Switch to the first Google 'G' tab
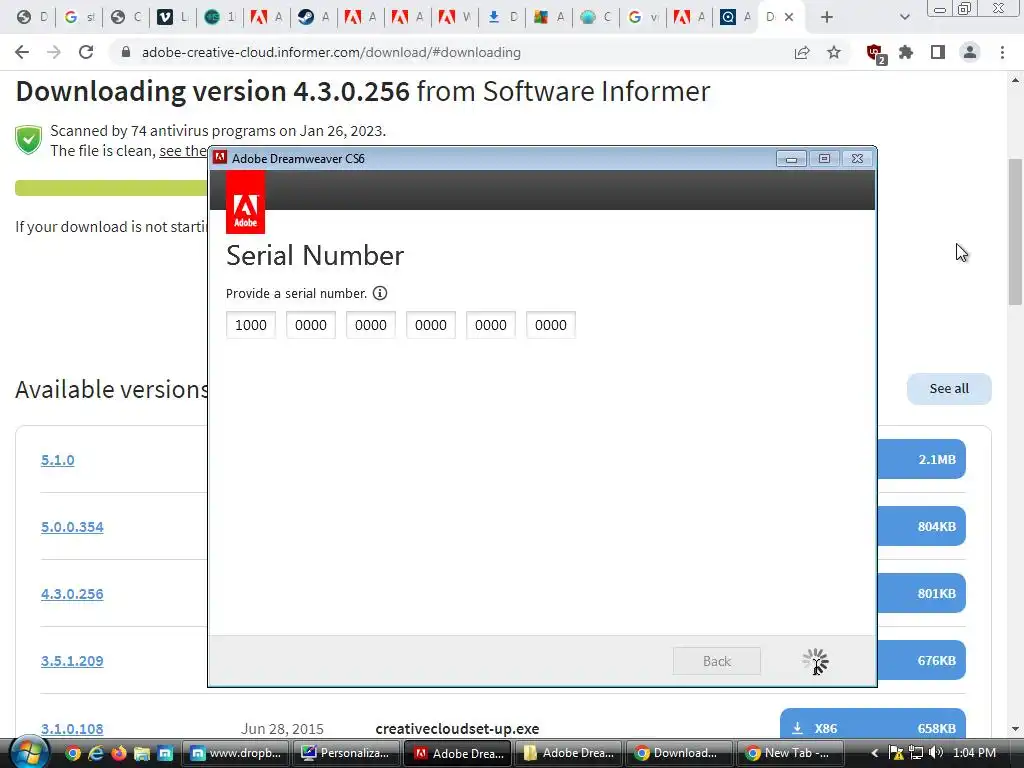 point(79,17)
